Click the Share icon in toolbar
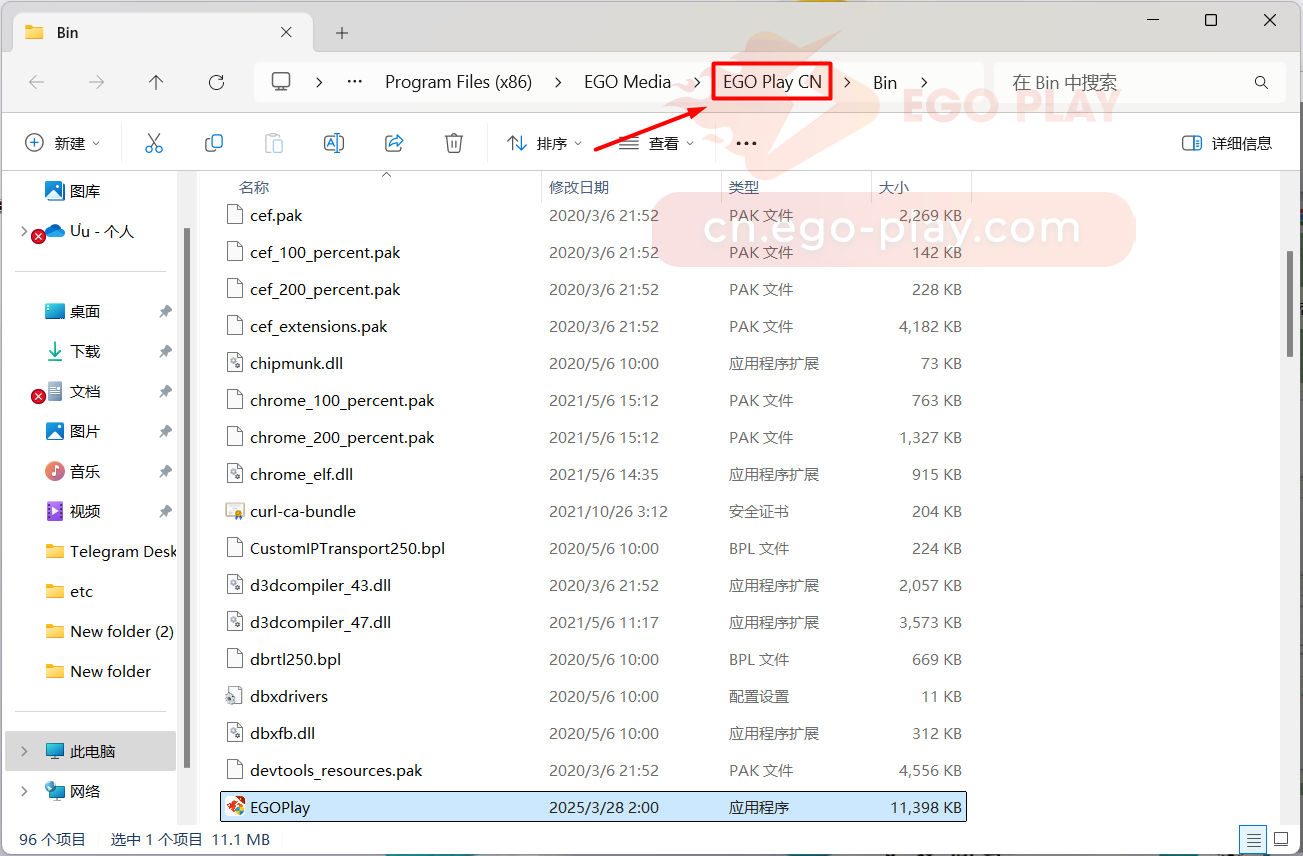Screen dimensions: 1303x856 (x=394, y=143)
